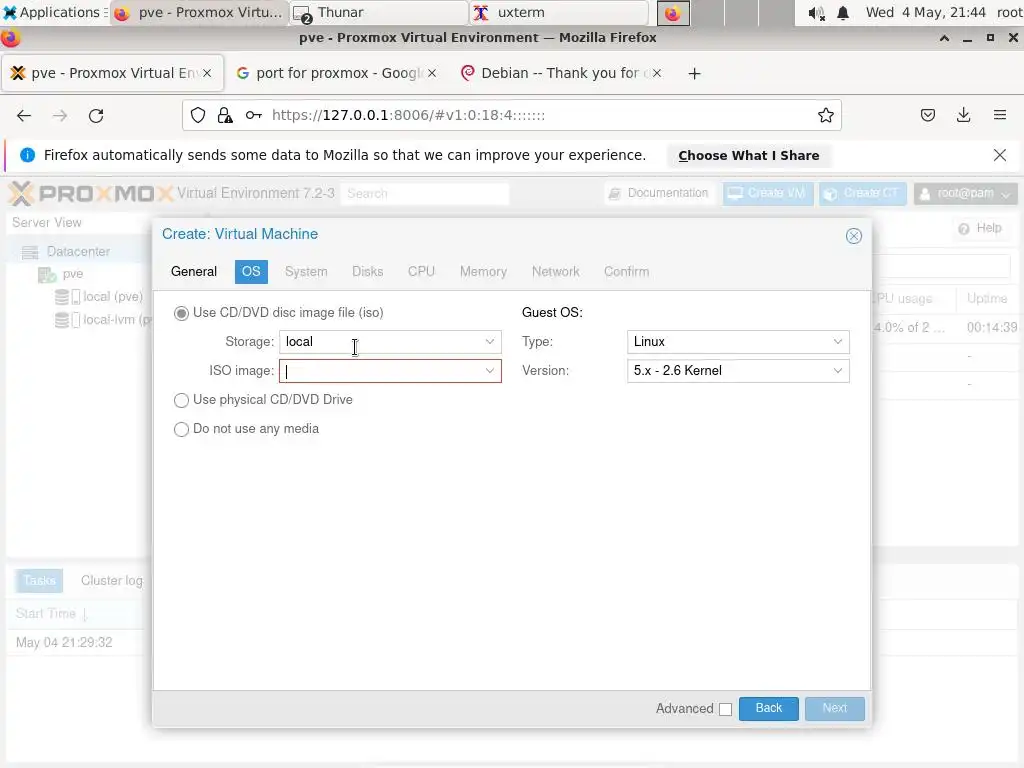1024x768 pixels.
Task: Select Use physical CD/DVD Drive option
Action: pos(181,400)
